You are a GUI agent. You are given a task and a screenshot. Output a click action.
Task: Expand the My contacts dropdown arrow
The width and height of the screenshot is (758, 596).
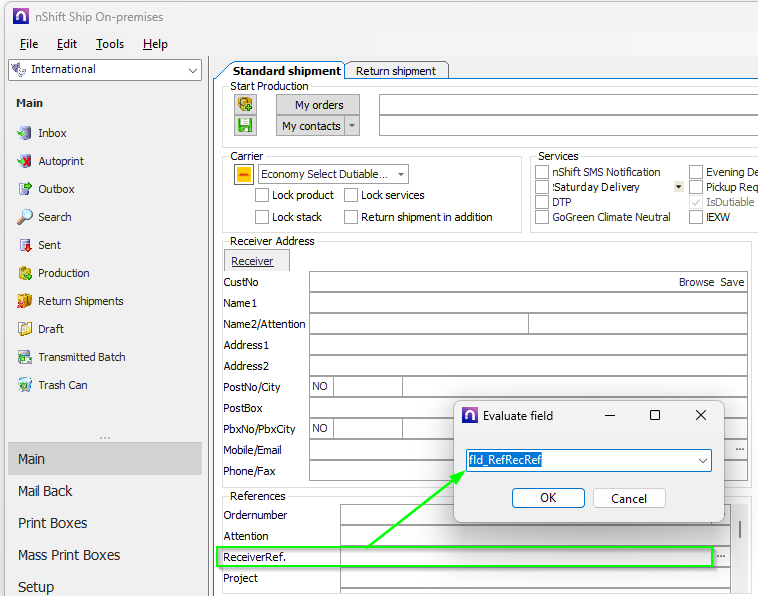[352, 126]
